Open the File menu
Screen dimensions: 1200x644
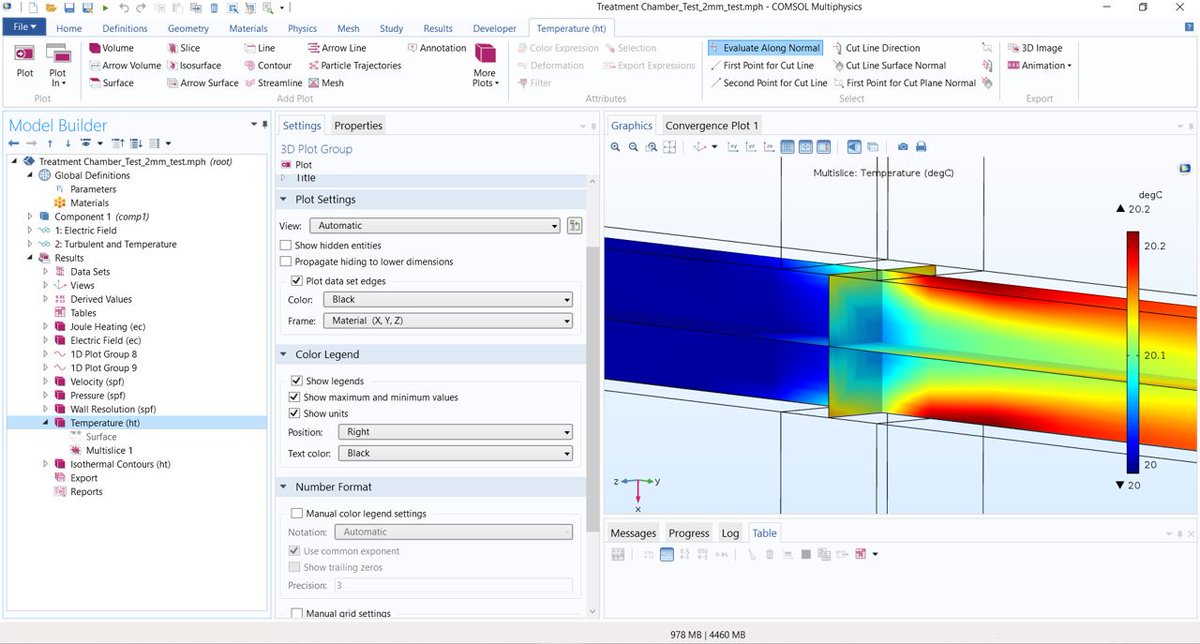click(23, 28)
